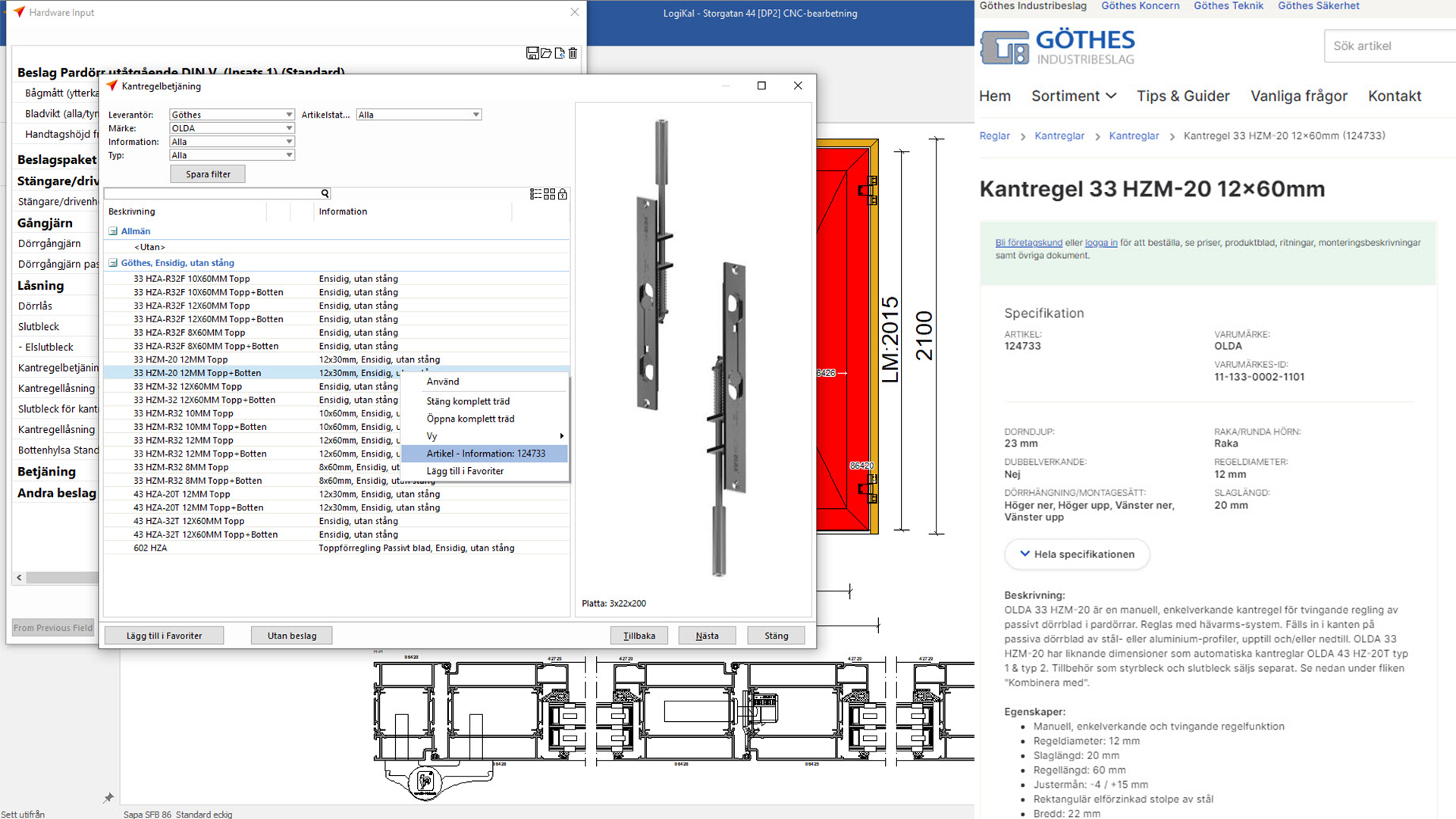Select the 602 HZA row

coord(337,548)
